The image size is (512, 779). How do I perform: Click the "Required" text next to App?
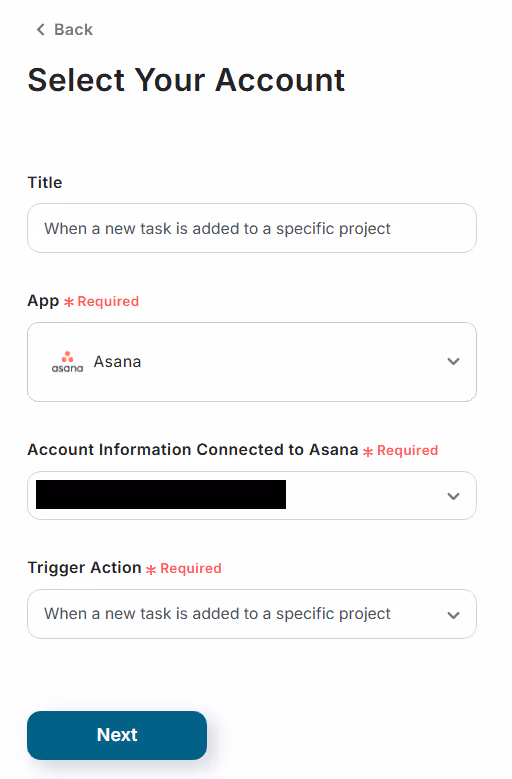coord(108,302)
